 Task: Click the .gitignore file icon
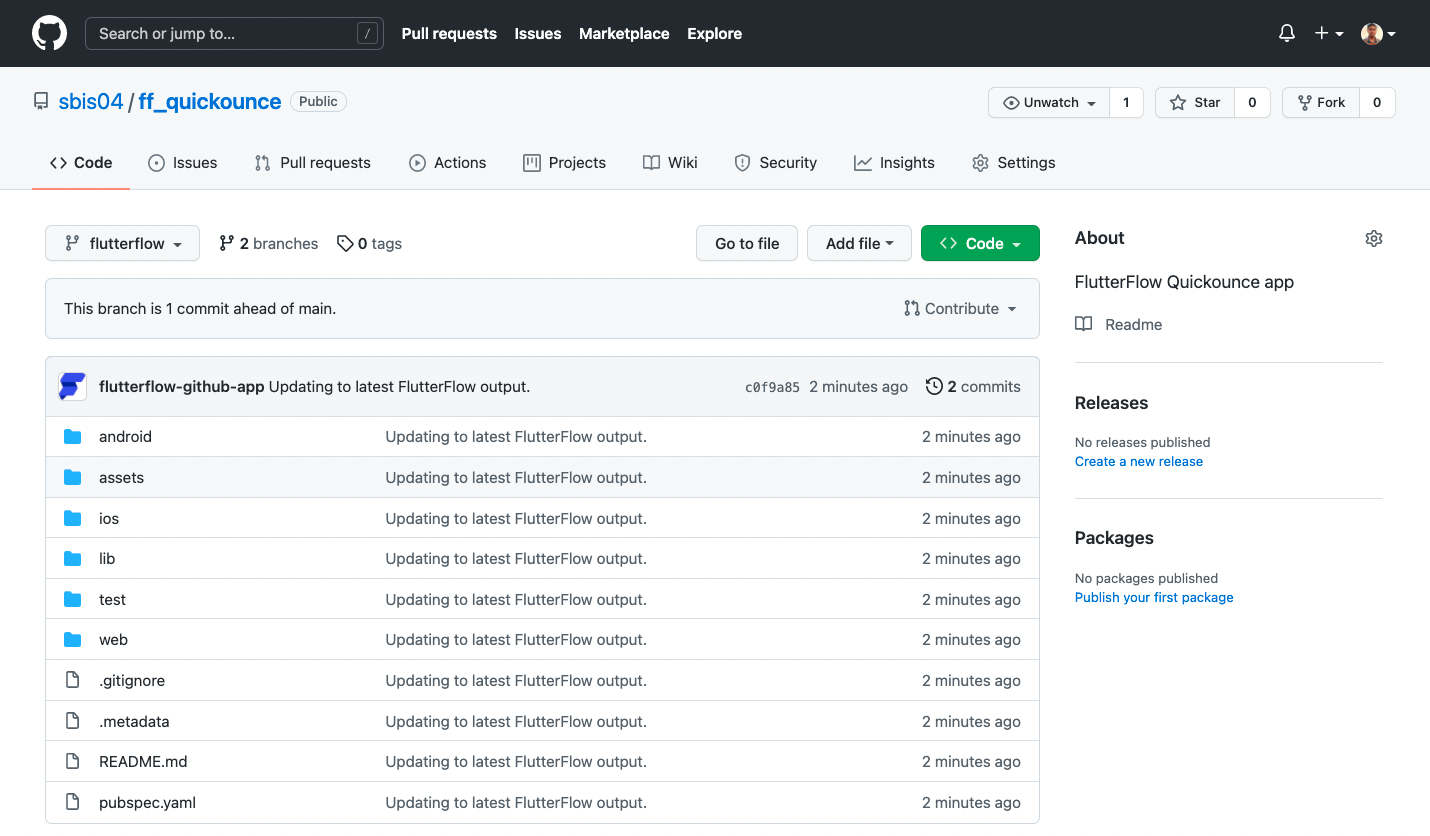click(73, 680)
